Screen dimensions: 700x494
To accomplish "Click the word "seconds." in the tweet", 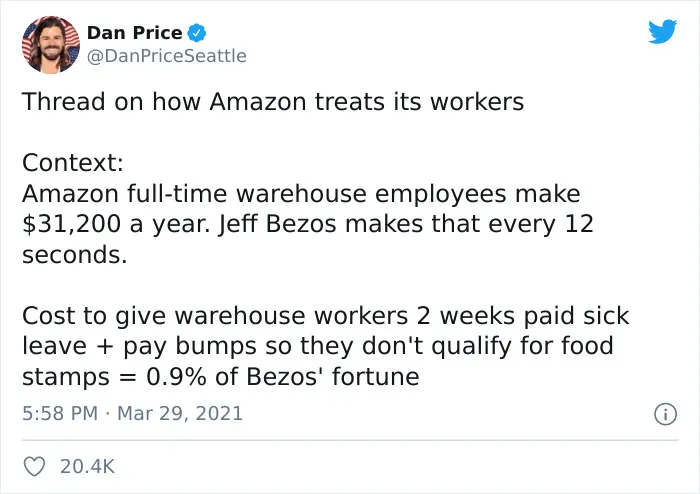I will tap(75, 255).
